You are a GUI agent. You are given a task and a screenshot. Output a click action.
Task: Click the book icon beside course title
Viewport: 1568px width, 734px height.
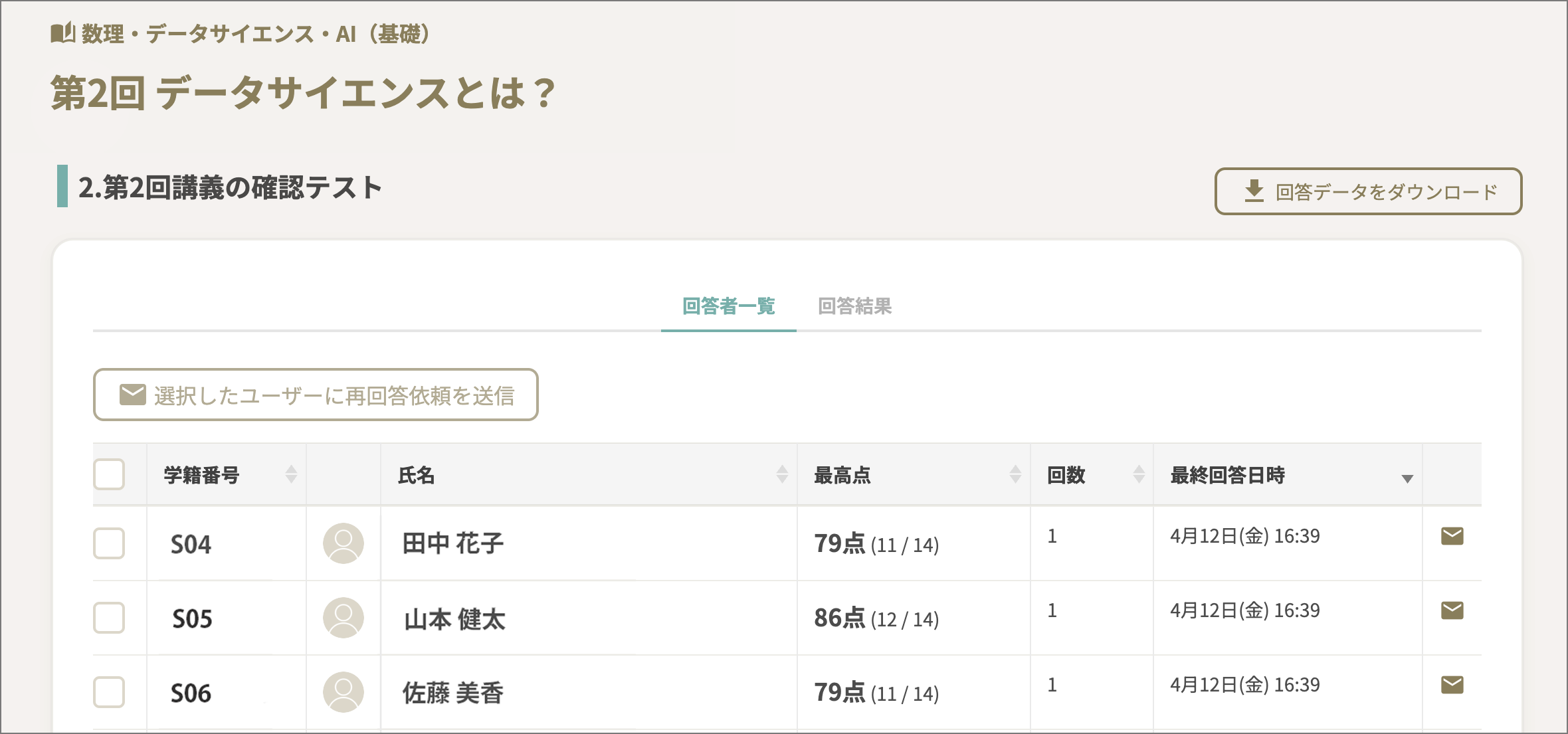62,33
